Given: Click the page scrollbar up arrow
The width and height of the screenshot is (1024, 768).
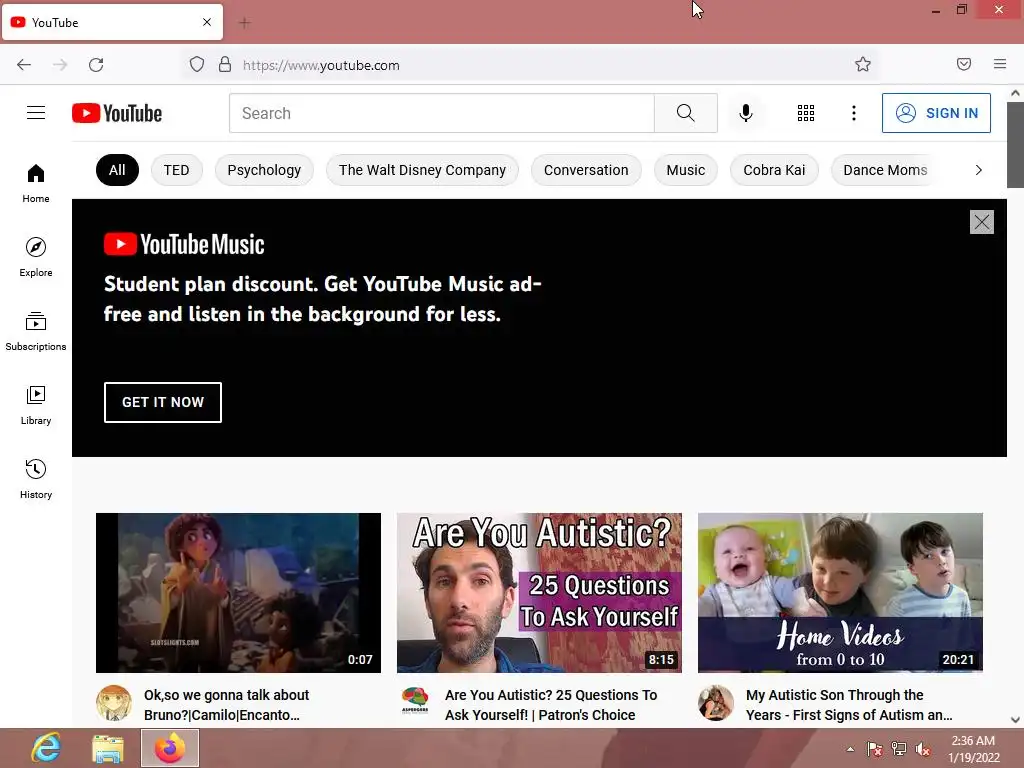Looking at the screenshot, I should [1016, 93].
